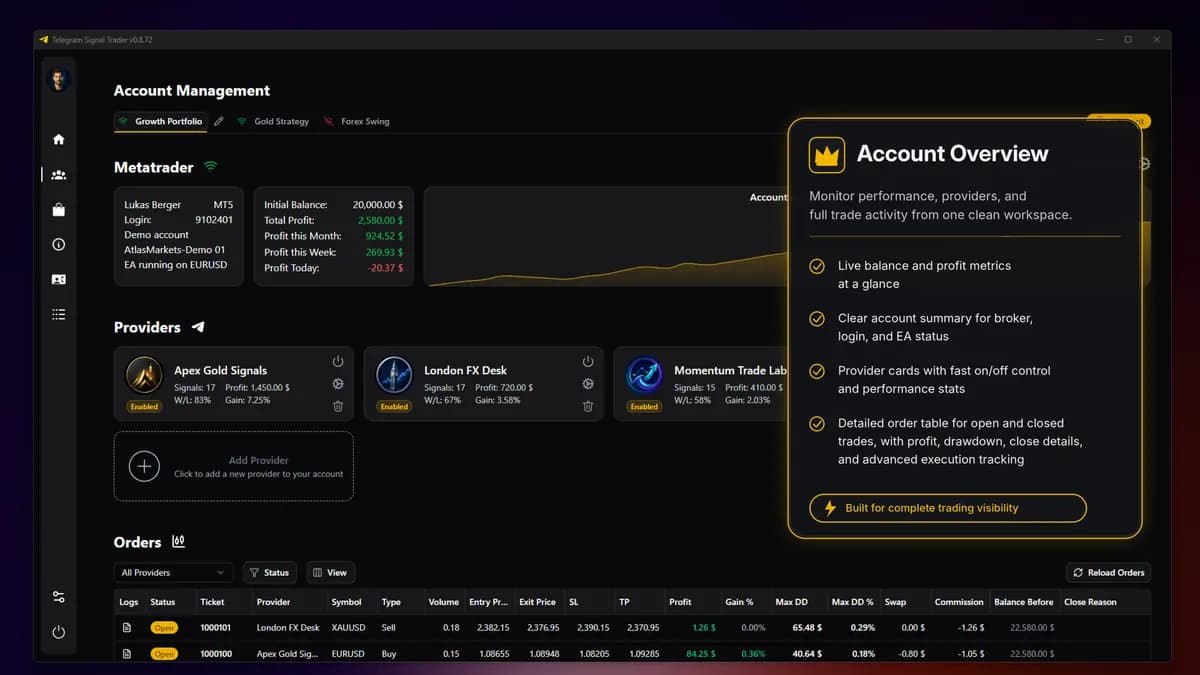Click the power icon at sidebar bottom
The image size is (1200, 675).
[59, 632]
